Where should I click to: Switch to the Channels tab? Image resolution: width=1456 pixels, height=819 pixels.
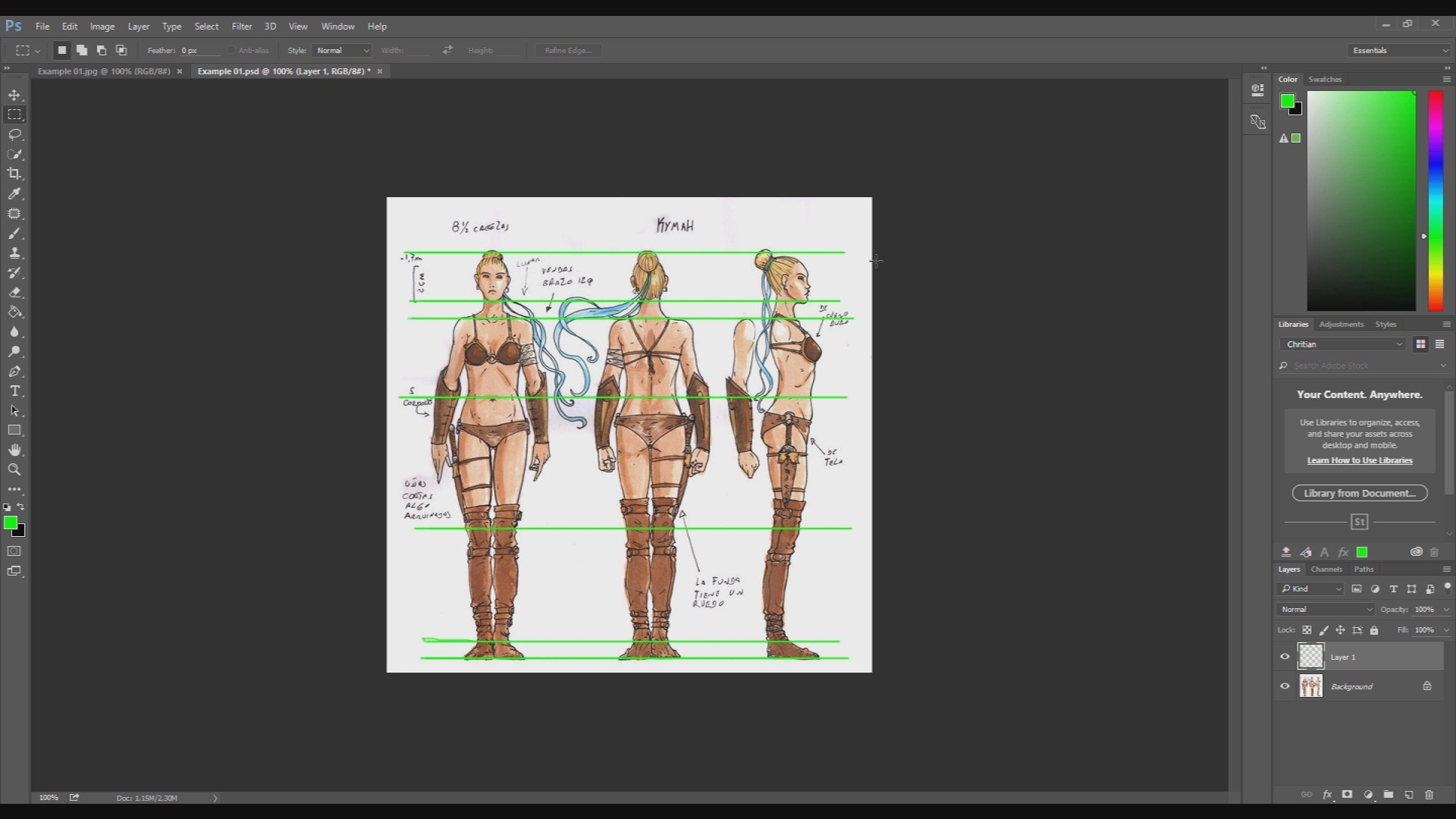pos(1326,570)
